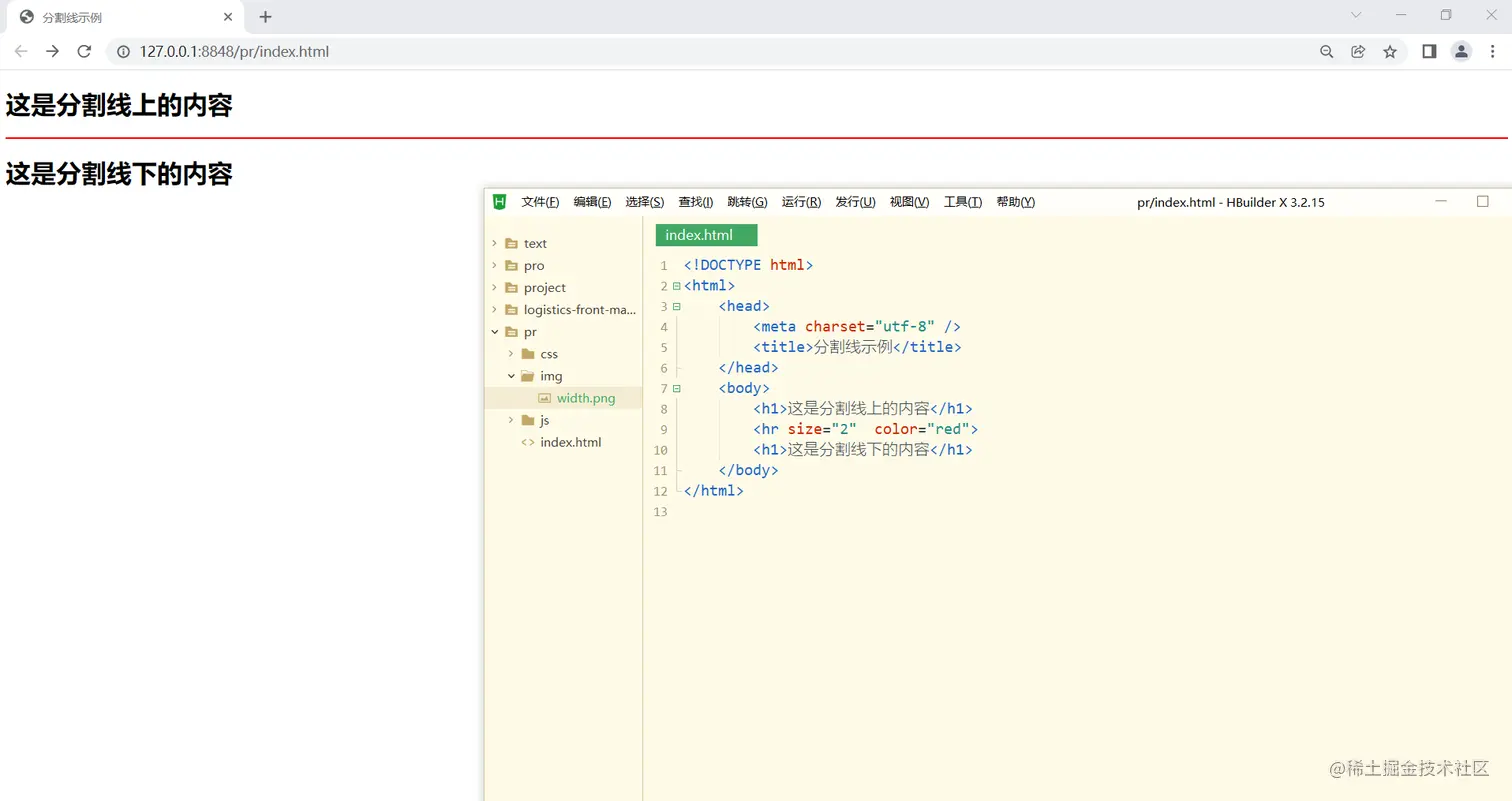This screenshot has height=801, width=1512.
Task: Minimize the HBuilder X window
Action: tap(1441, 201)
